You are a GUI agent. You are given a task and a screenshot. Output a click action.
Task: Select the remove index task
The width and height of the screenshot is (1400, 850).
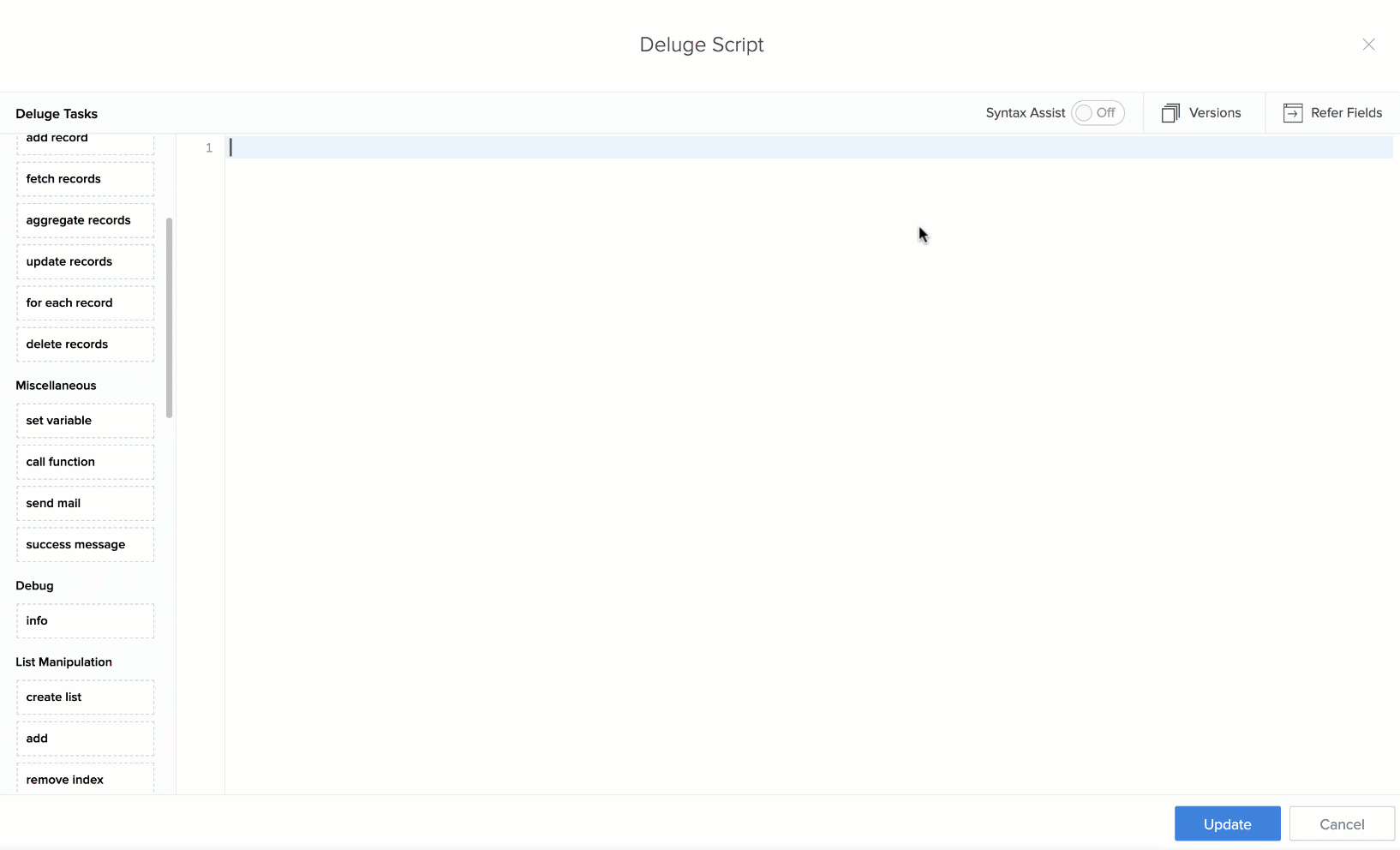point(86,778)
